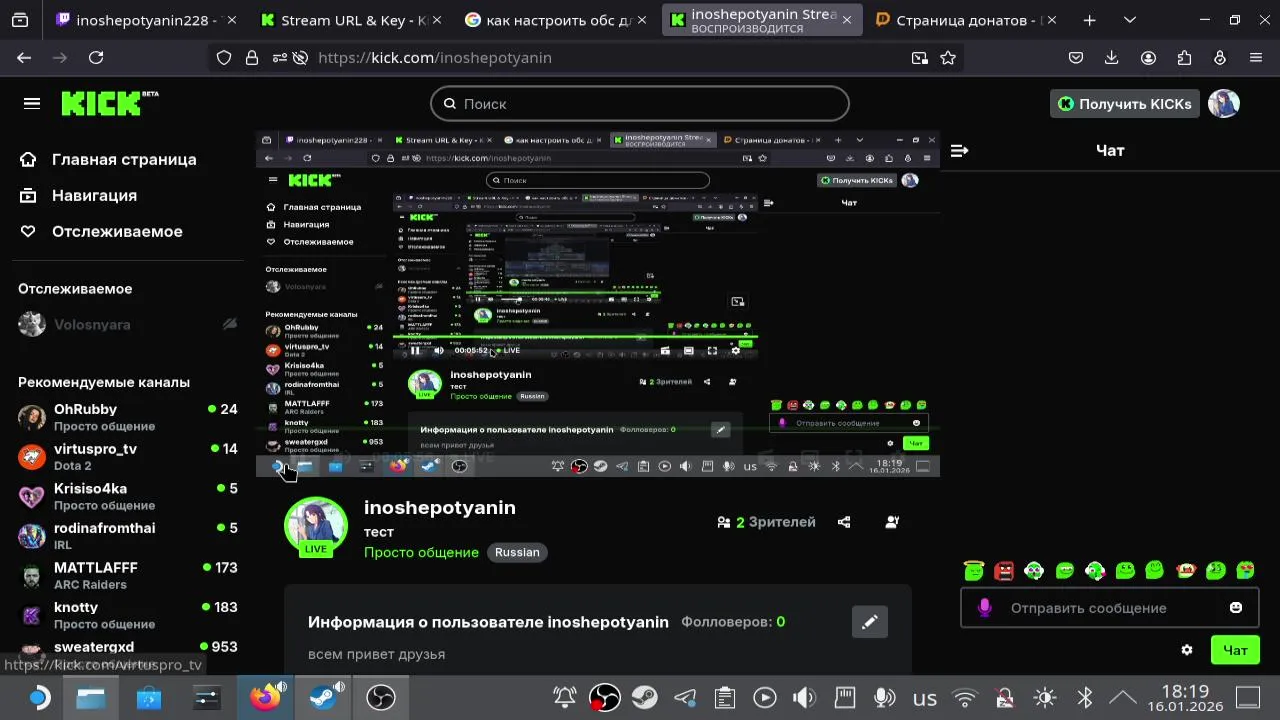Open the screen brightness tray control
Viewport: 1280px width, 720px height.
pos(1044,697)
